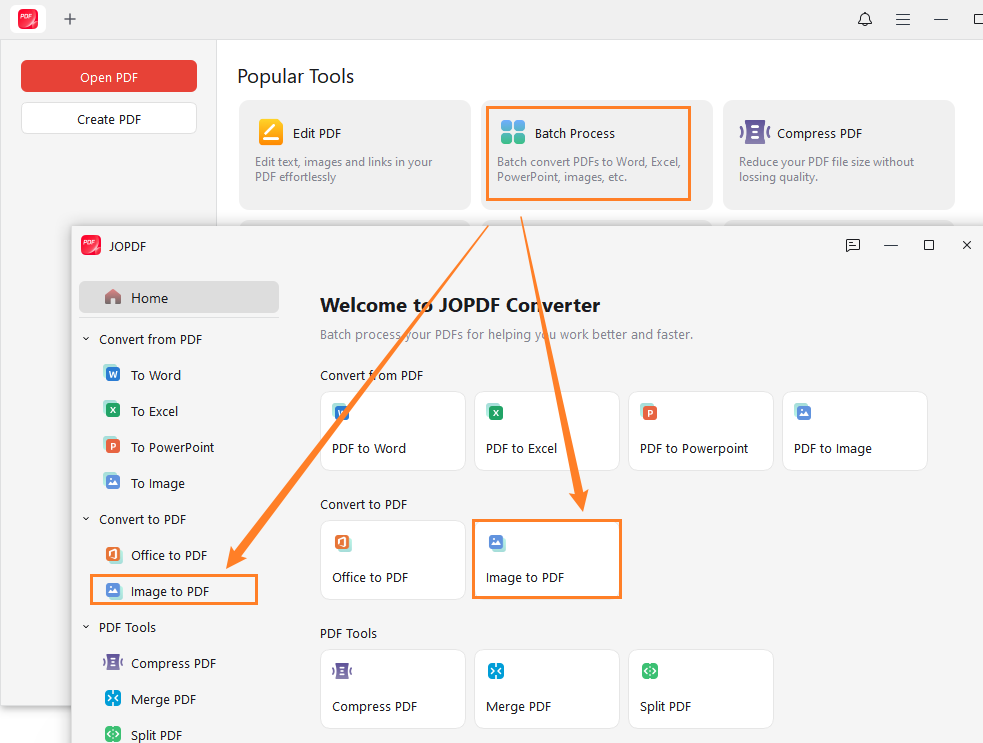
Task: Click the Excel icon on PDF to Excel card
Action: click(495, 412)
